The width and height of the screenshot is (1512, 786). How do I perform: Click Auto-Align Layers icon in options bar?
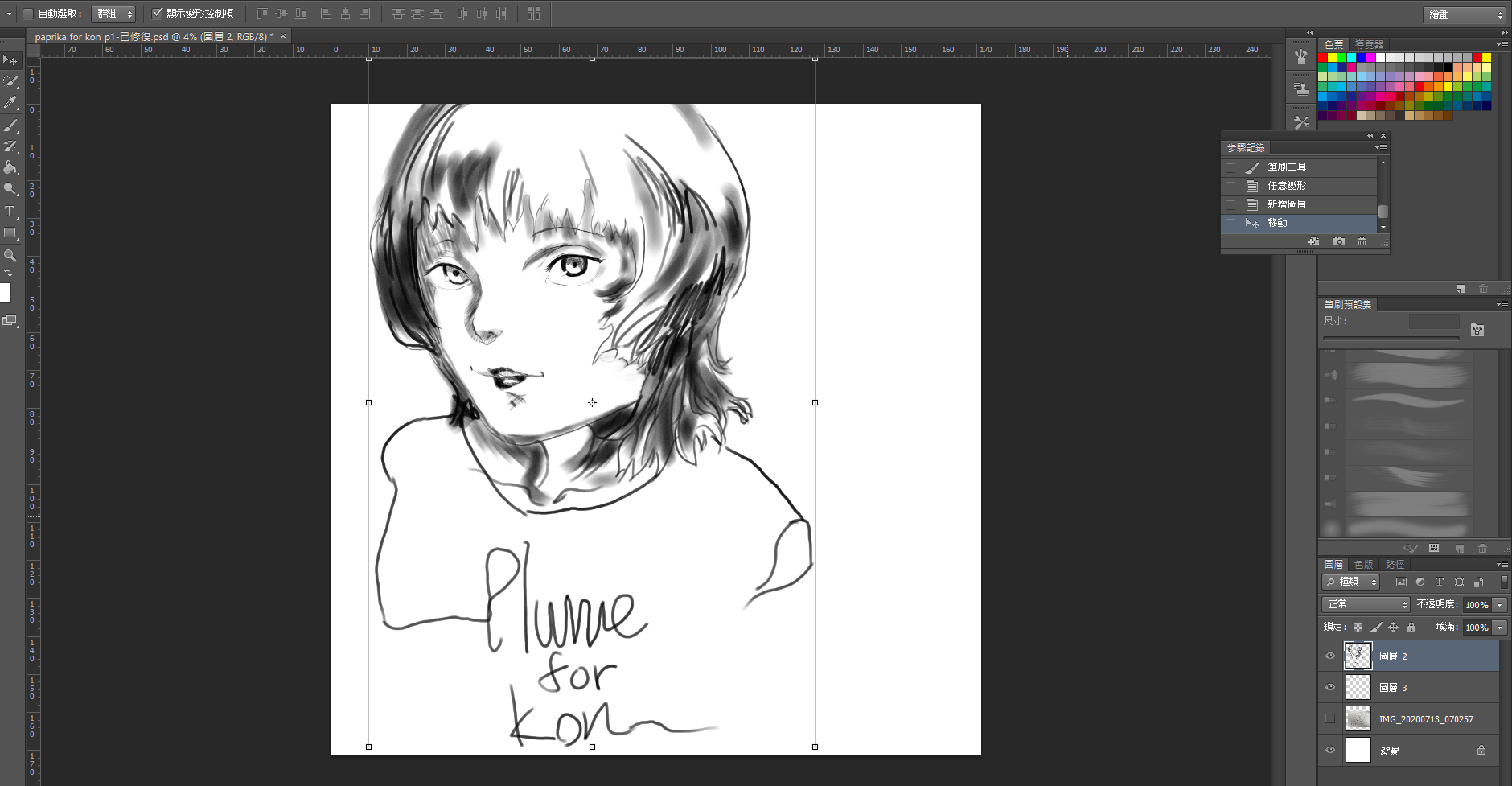coord(533,14)
